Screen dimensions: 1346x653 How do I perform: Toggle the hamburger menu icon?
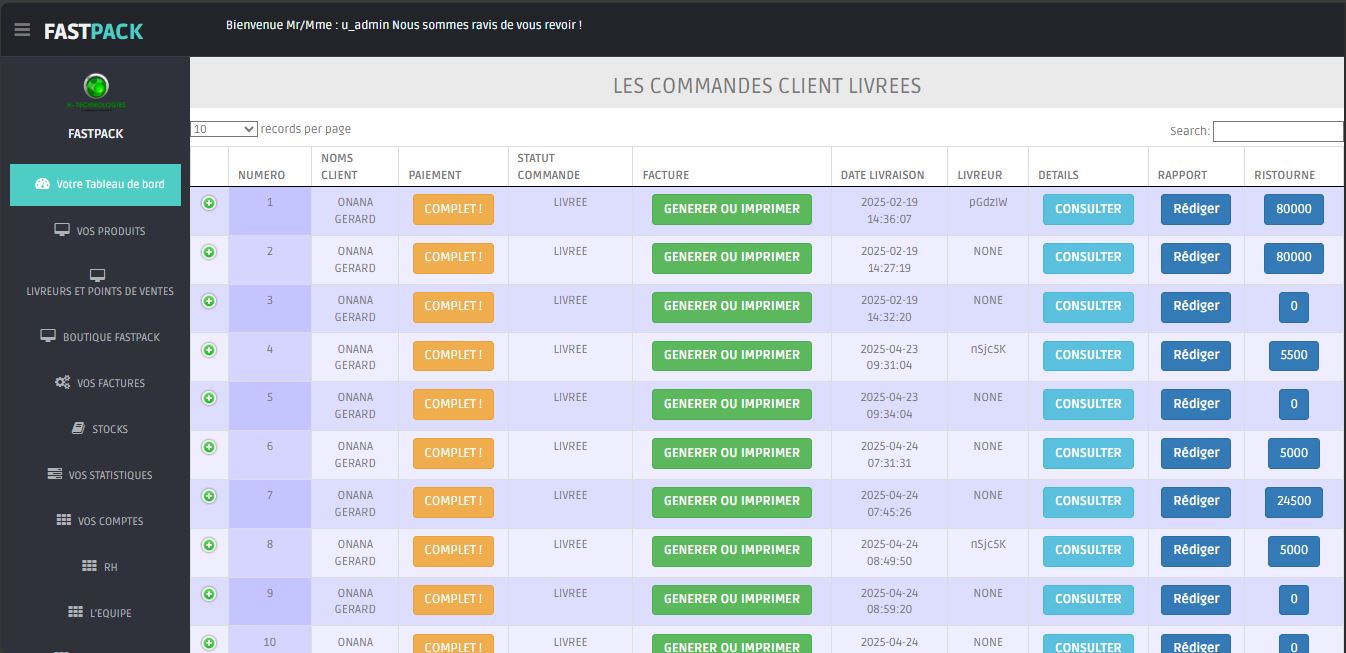point(22,30)
